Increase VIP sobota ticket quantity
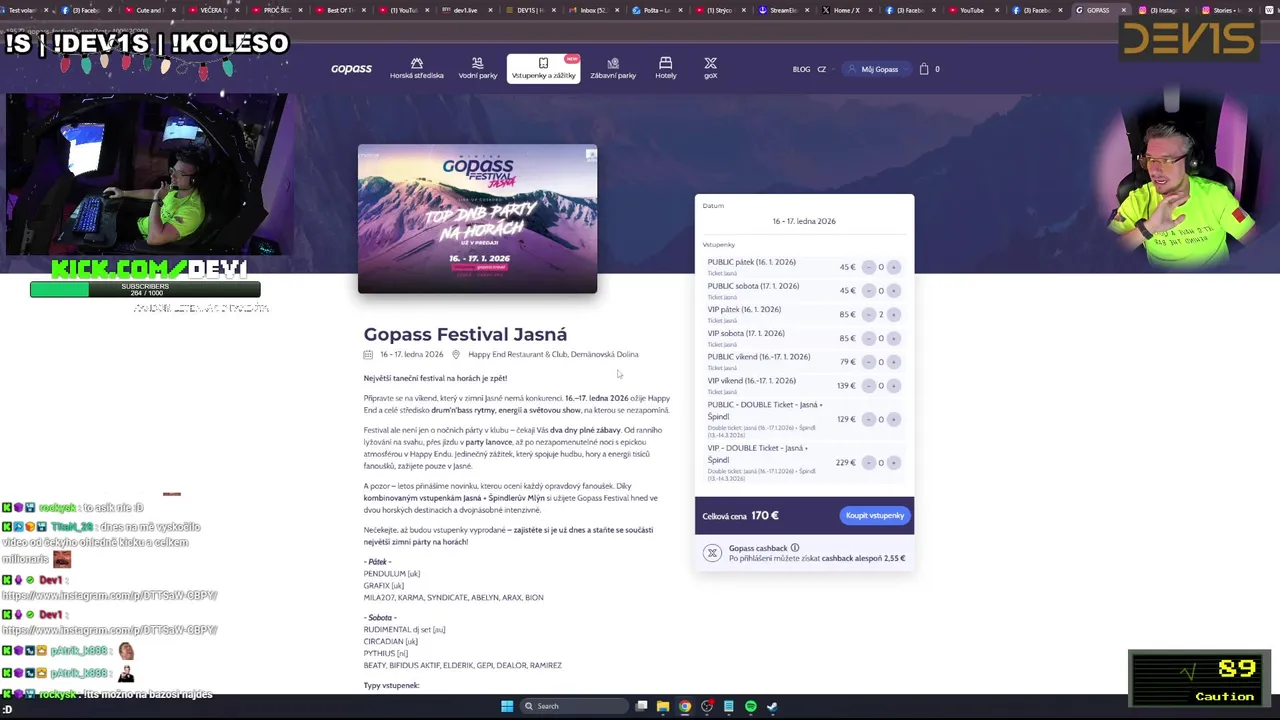The height and width of the screenshot is (720, 1280). [894, 338]
